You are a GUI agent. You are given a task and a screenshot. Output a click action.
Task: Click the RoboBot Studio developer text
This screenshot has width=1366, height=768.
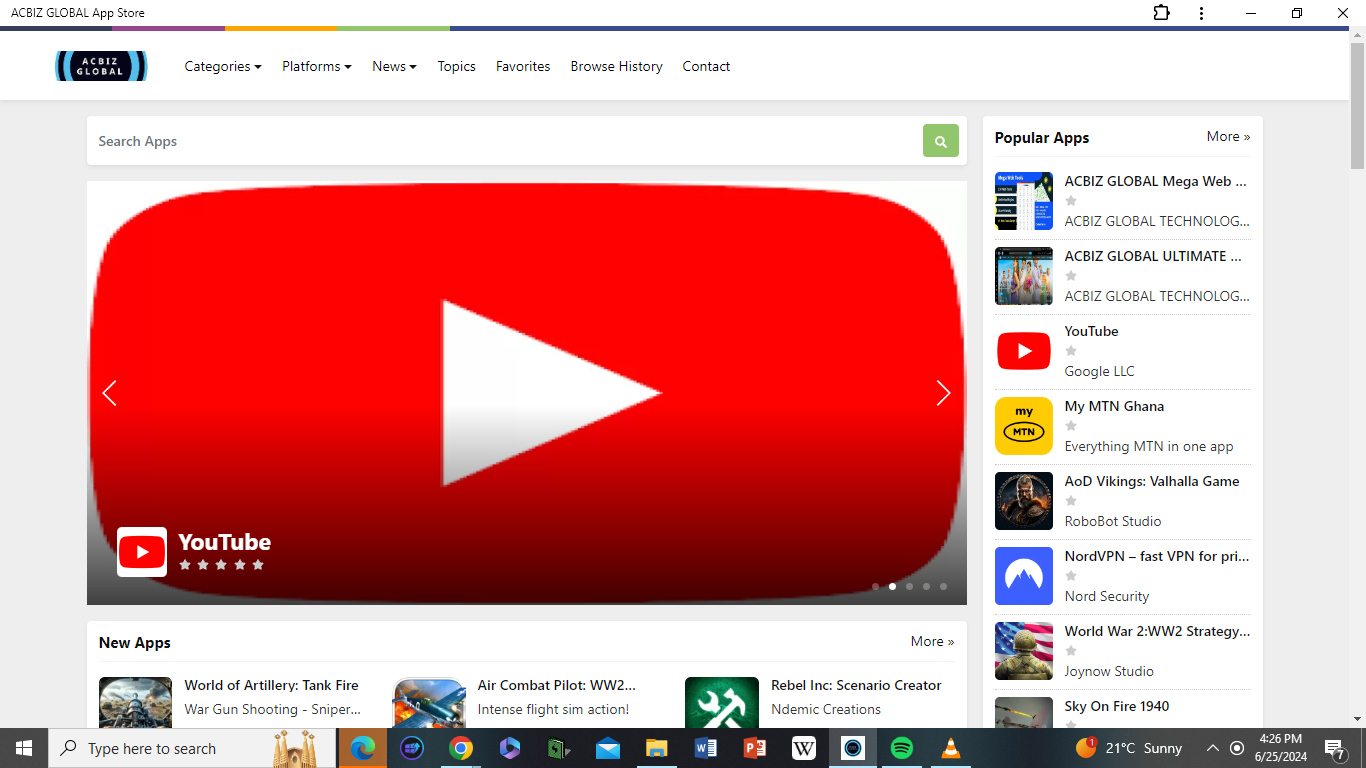pyautogui.click(x=1113, y=521)
